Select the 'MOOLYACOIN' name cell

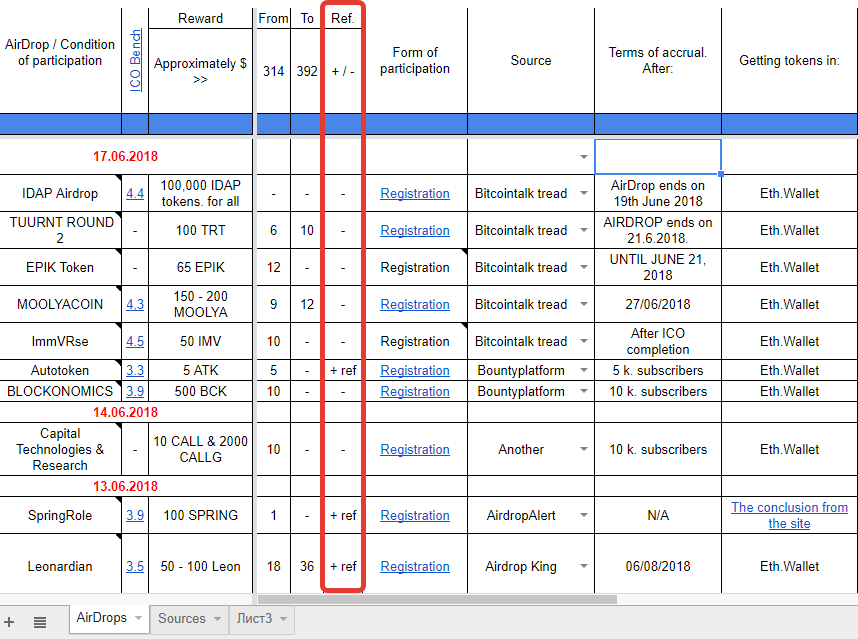click(x=60, y=304)
